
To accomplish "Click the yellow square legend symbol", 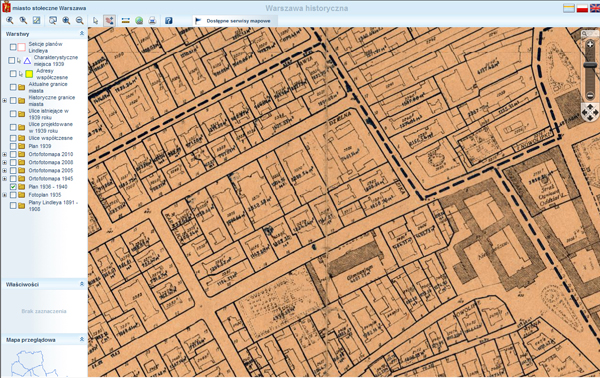I will point(29,74).
